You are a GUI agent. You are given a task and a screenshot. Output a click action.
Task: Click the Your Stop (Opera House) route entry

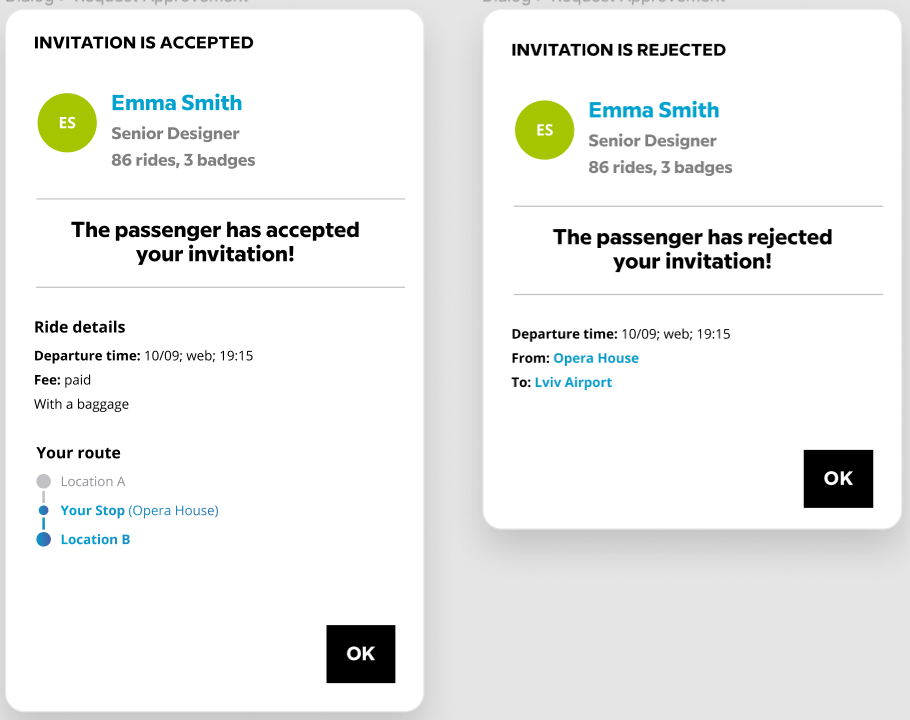tap(139, 510)
